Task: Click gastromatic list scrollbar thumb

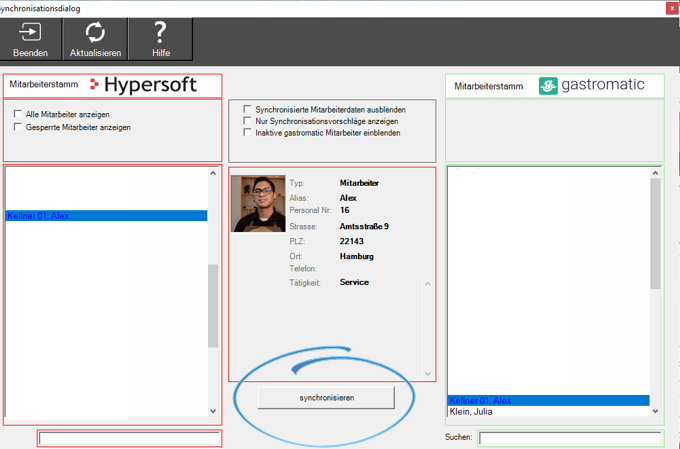Action: [655, 233]
